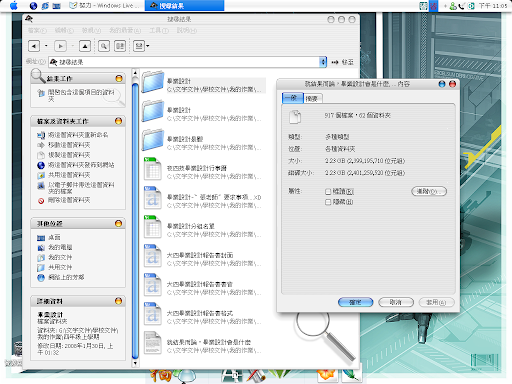Open the Forward button history dropdown
Image resolution: width=512 pixels, height=384 pixels.
tap(72, 46)
